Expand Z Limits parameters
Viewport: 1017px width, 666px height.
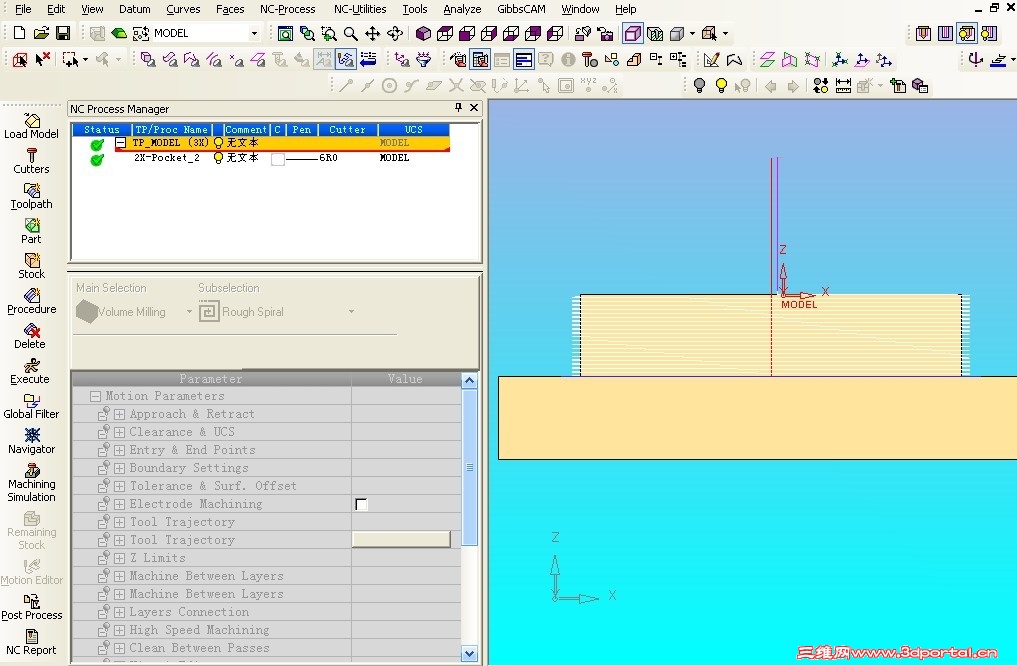point(119,558)
